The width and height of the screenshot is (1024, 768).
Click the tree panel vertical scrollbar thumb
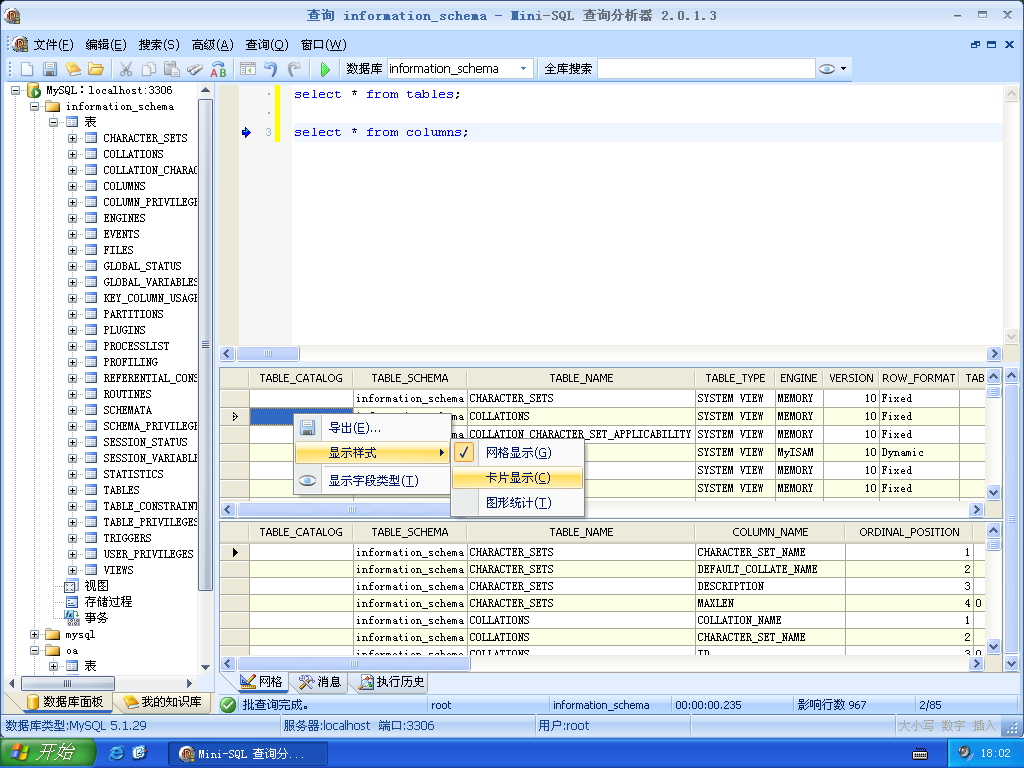coord(205,344)
